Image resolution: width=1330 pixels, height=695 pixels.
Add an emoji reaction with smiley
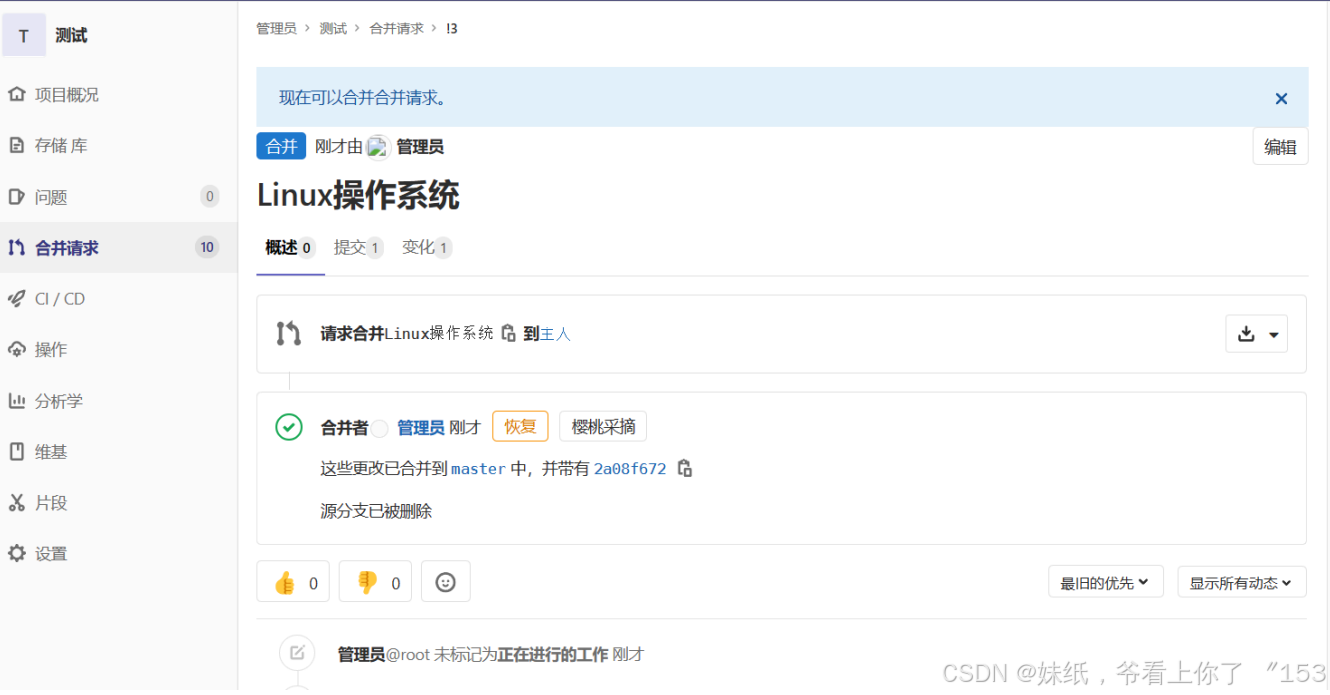coord(446,582)
